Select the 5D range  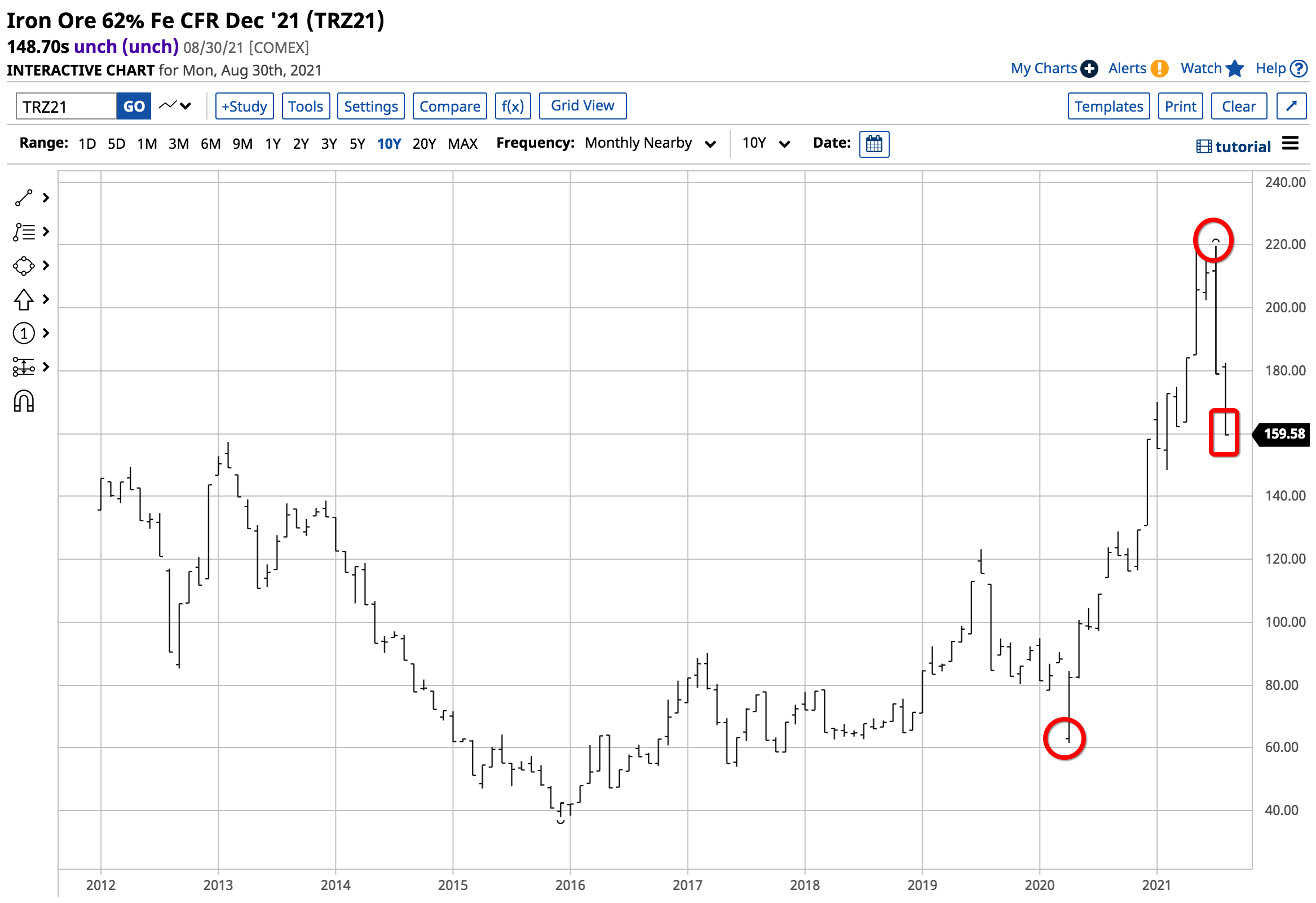tap(117, 144)
